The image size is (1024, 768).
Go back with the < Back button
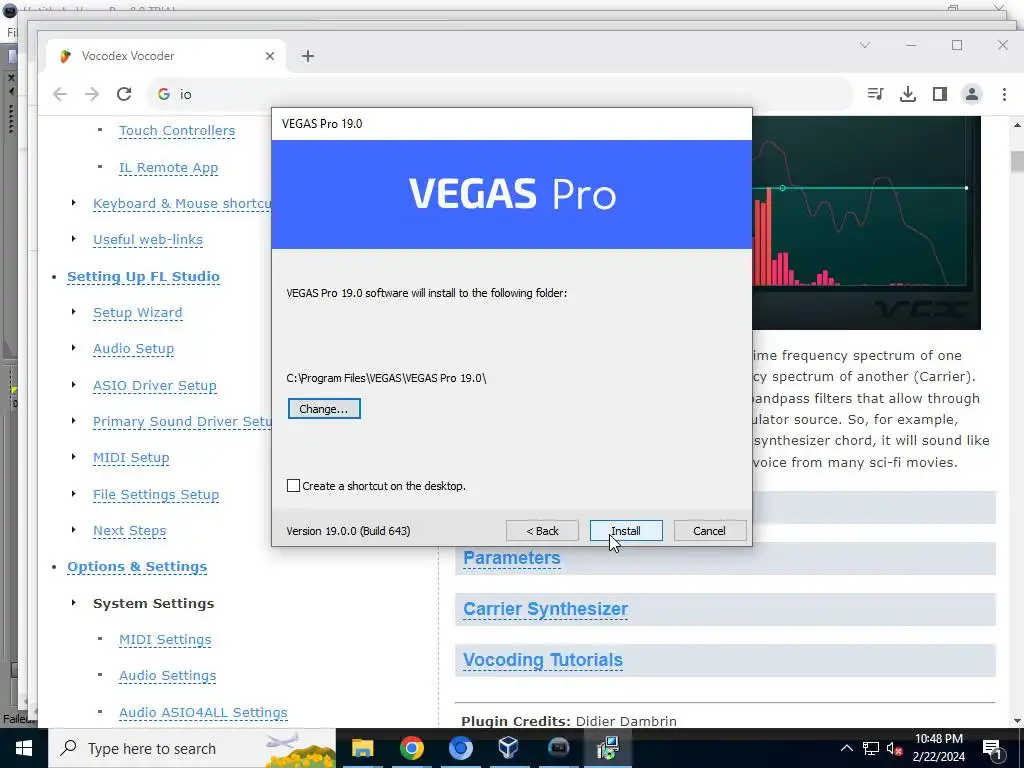[x=542, y=531]
